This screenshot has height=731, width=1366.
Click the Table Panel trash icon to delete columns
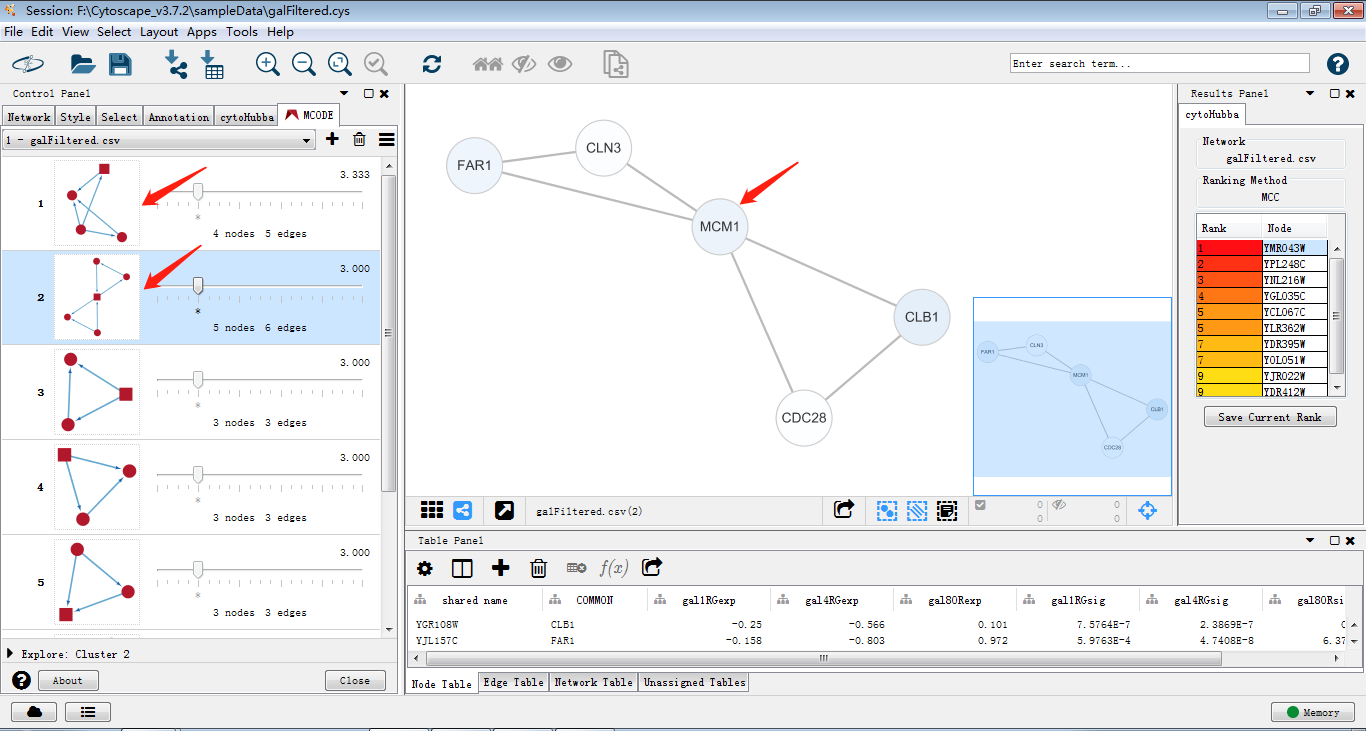click(x=538, y=568)
